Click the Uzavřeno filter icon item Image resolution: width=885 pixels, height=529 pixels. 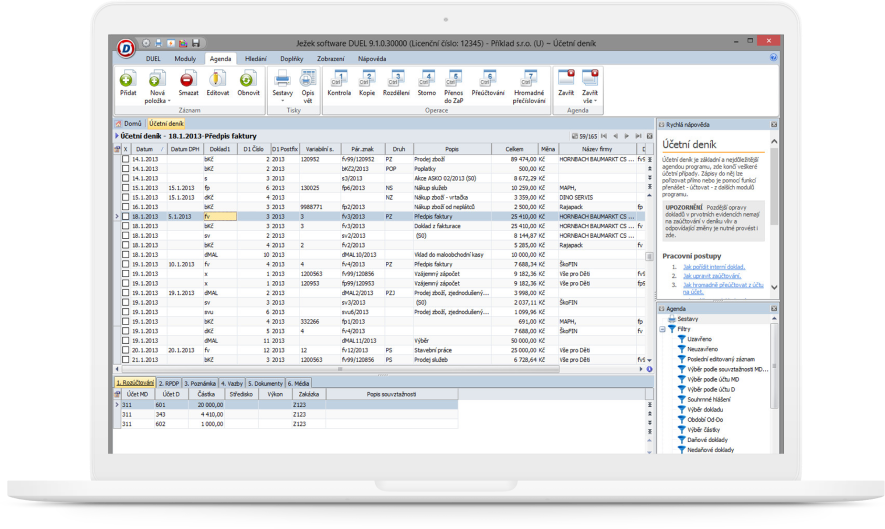click(681, 339)
